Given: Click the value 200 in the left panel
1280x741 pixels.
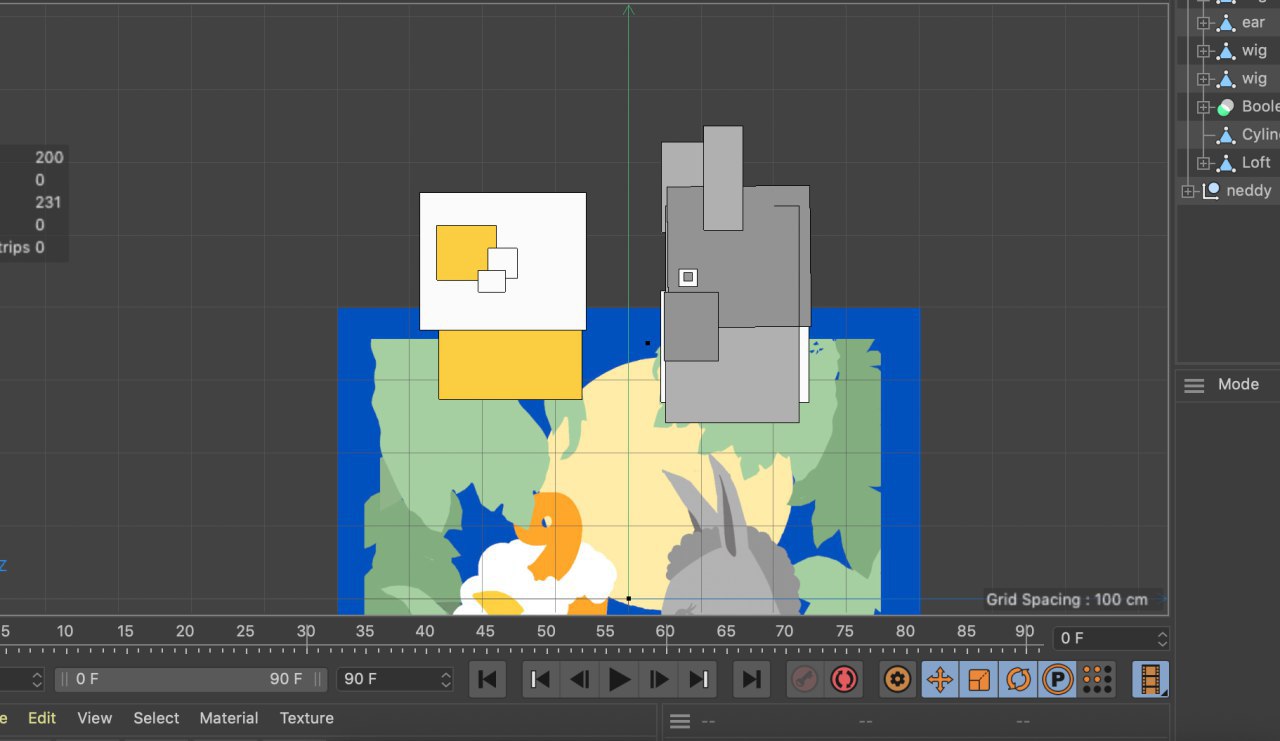Looking at the screenshot, I should pos(49,157).
